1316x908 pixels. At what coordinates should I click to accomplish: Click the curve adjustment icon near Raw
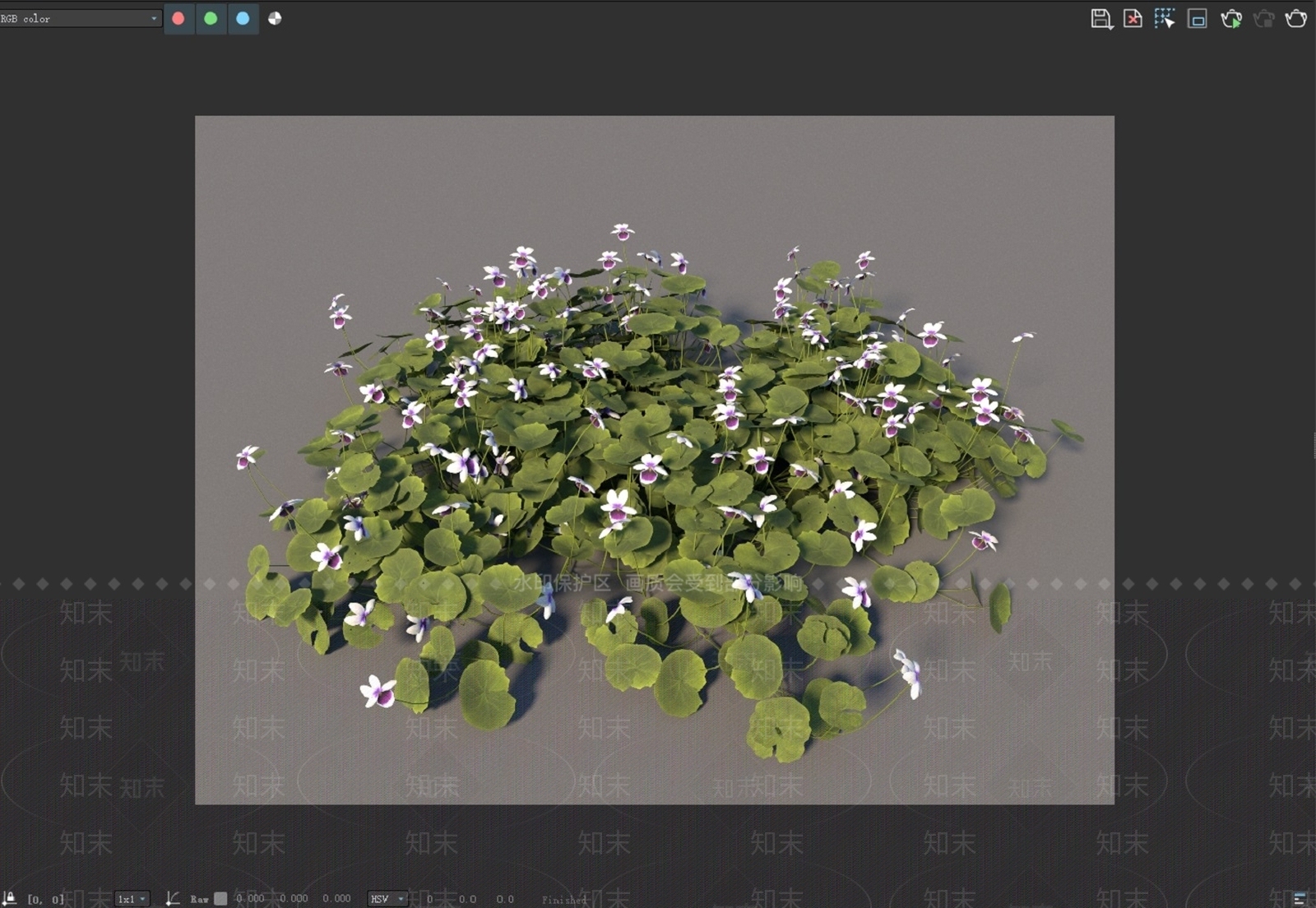(x=173, y=898)
